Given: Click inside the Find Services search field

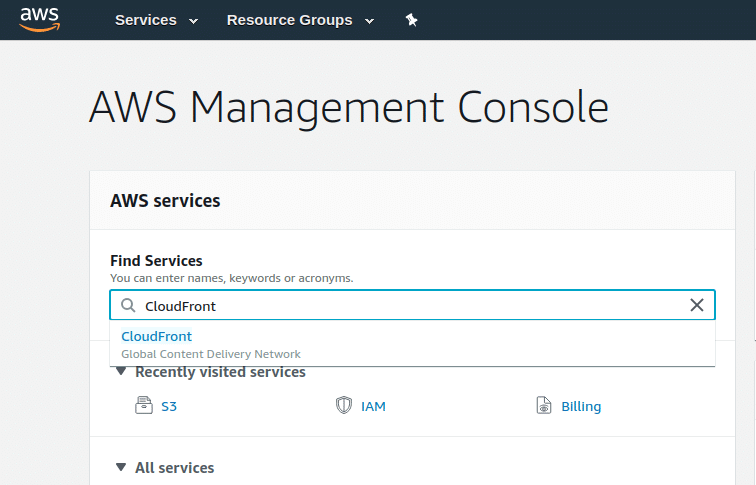Looking at the screenshot, I should pyautogui.click(x=412, y=305).
